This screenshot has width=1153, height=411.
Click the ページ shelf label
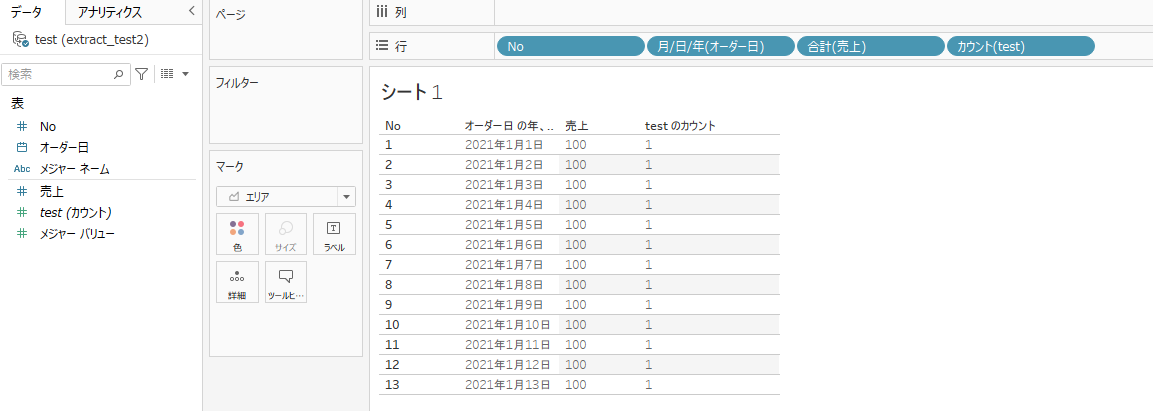coord(230,15)
